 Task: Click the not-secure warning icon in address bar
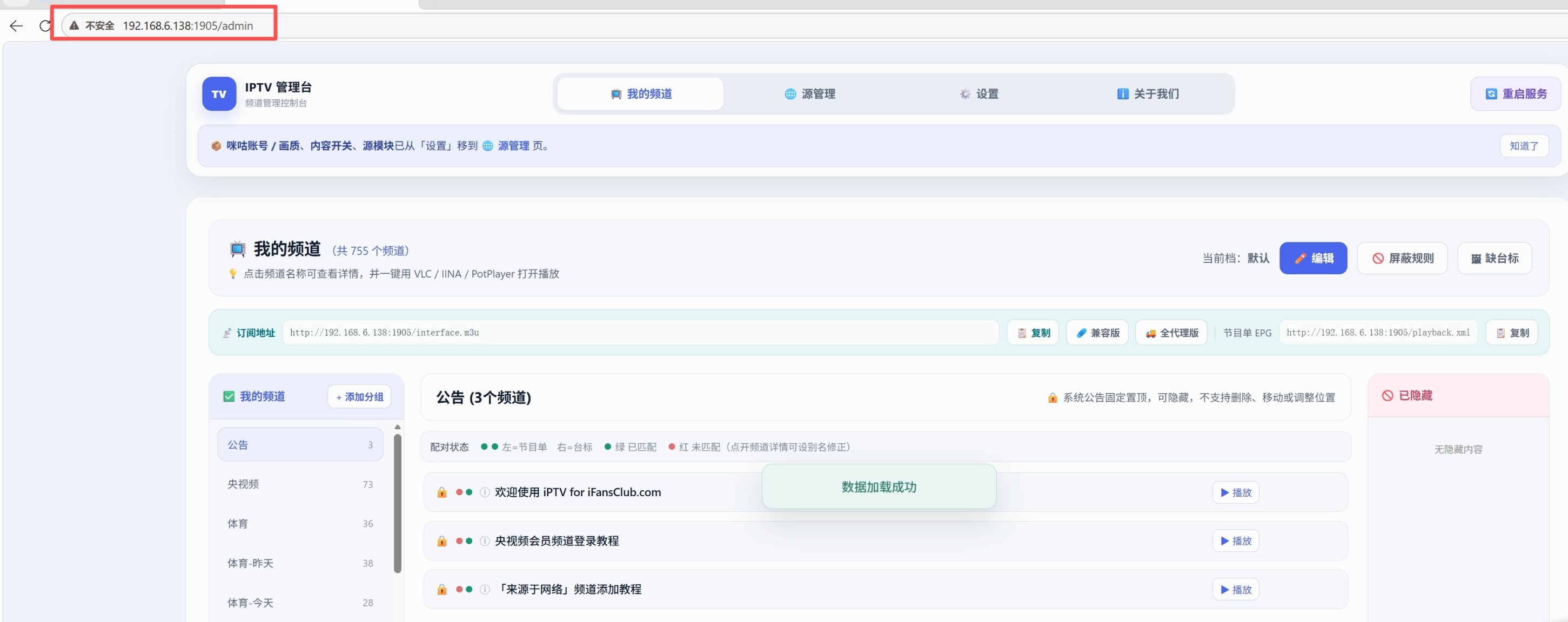click(x=74, y=25)
